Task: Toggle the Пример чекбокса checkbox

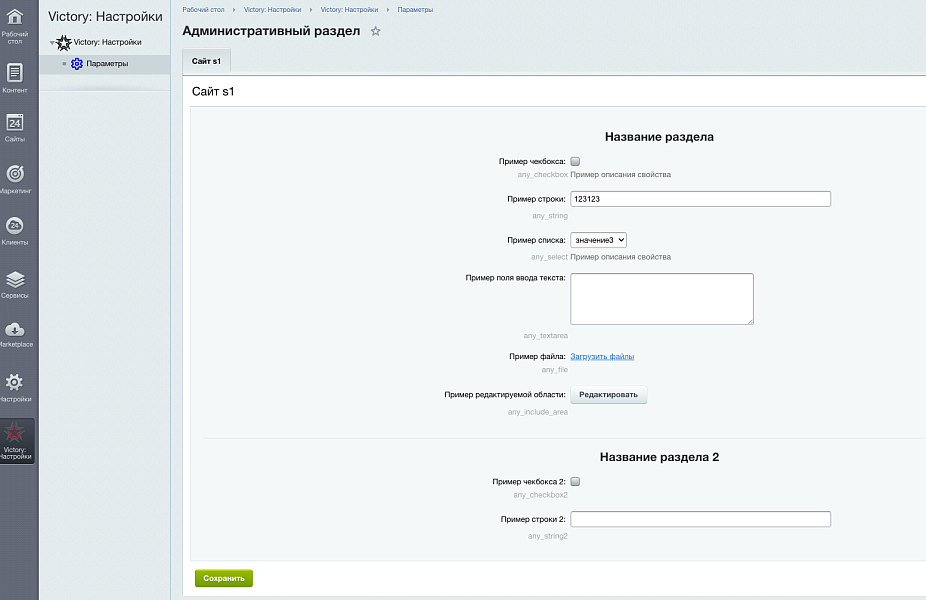Action: click(575, 161)
